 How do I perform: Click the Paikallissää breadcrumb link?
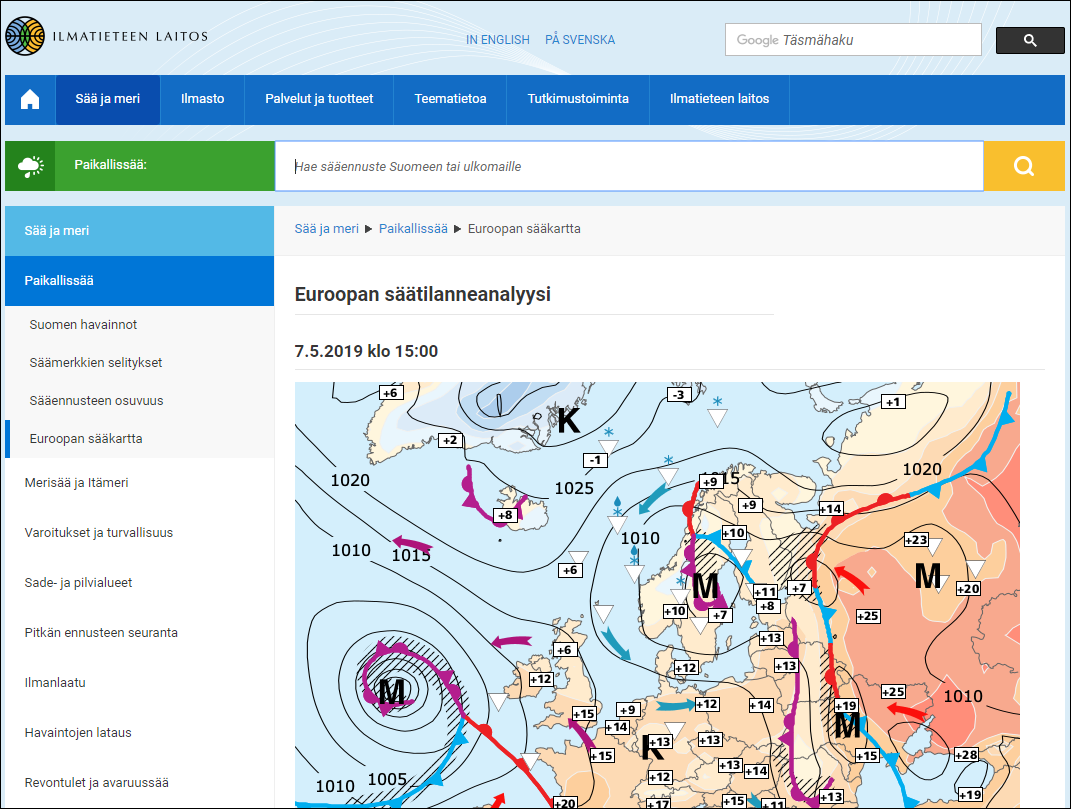pos(413,228)
